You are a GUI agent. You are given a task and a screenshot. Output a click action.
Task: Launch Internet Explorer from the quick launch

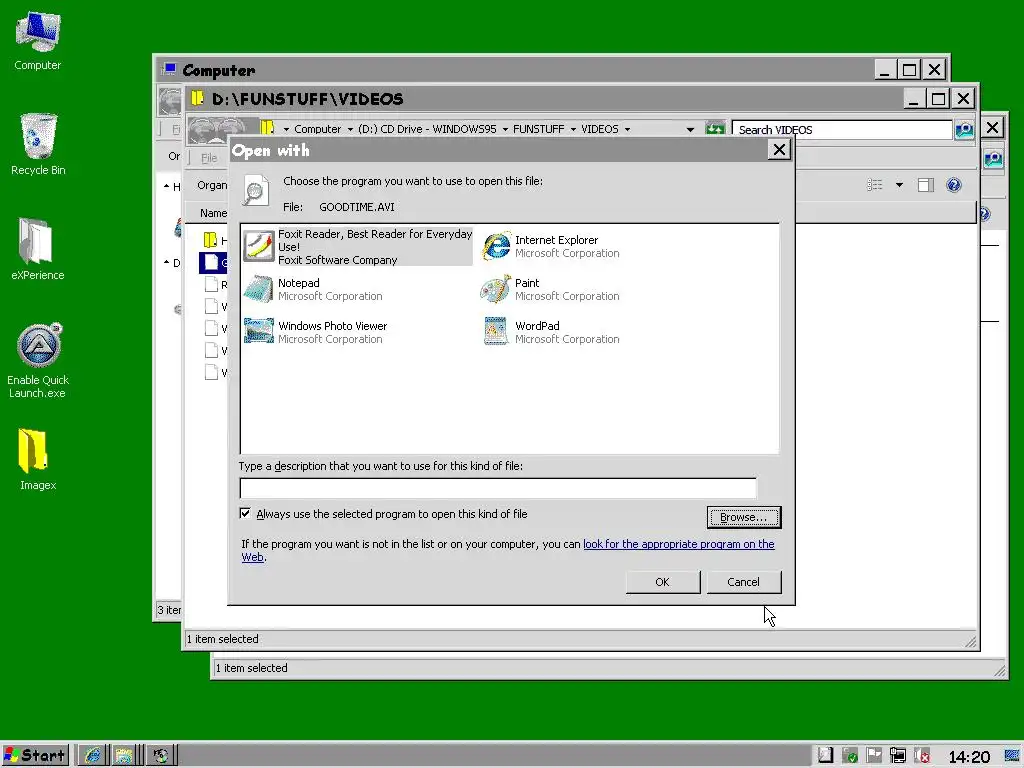pos(93,756)
